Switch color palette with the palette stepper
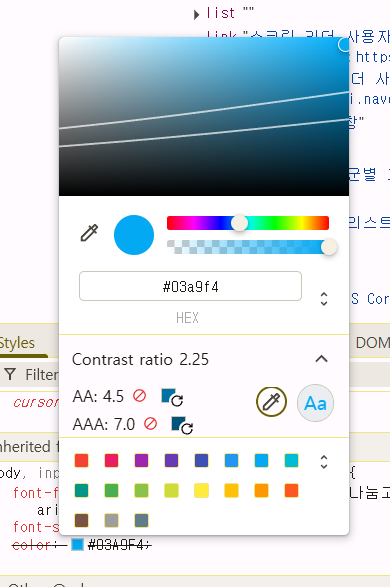Viewport: 390px width, 587px height. [x=324, y=462]
